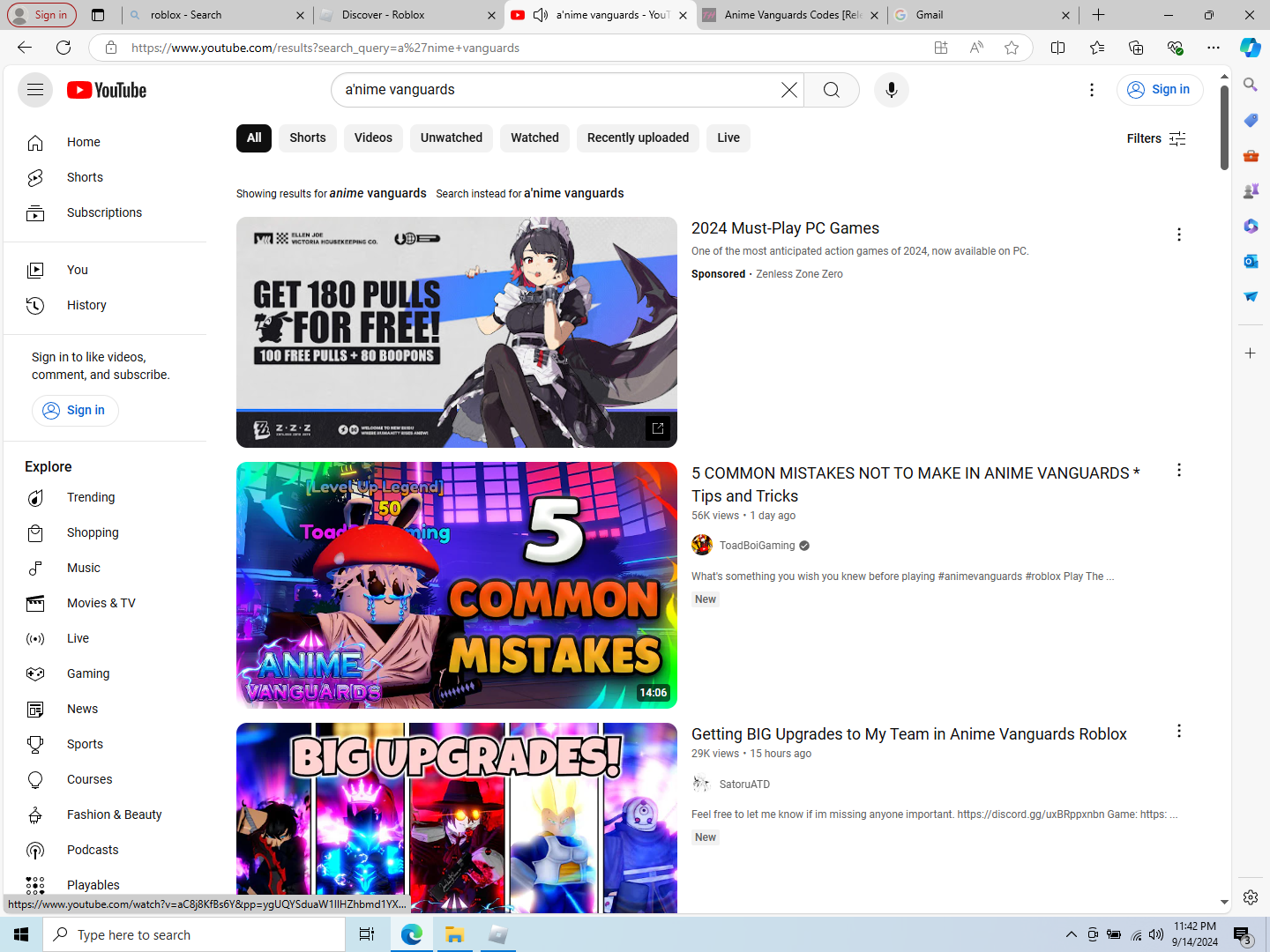Open SatoruATD channel

pos(744,784)
